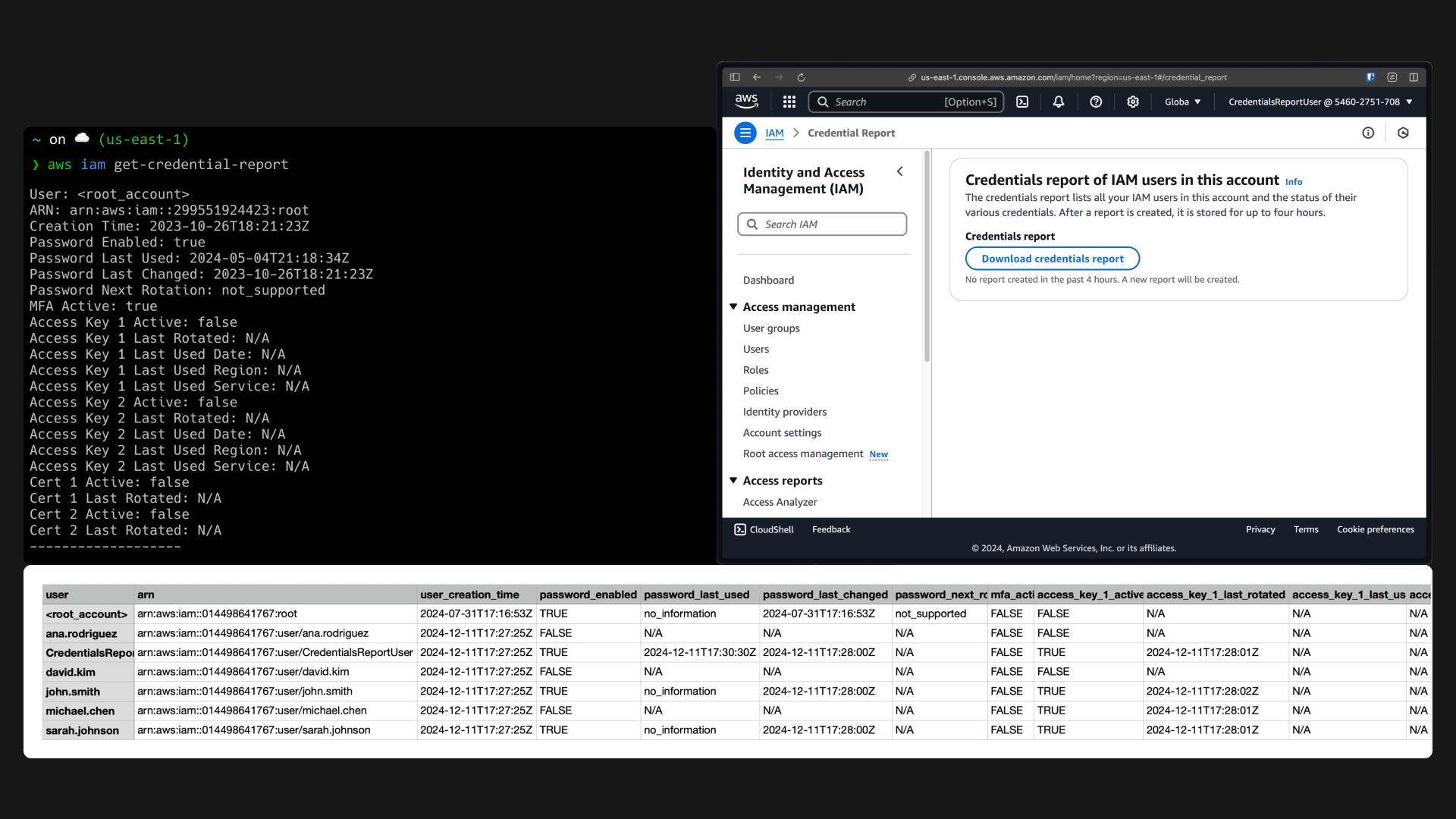Click the Privacy footer link
The image size is (1456, 819).
point(1260,529)
